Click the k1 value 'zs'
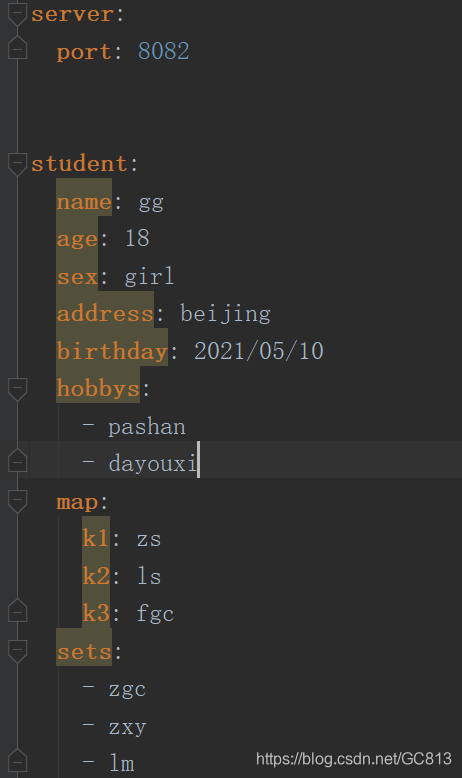 tap(149, 539)
